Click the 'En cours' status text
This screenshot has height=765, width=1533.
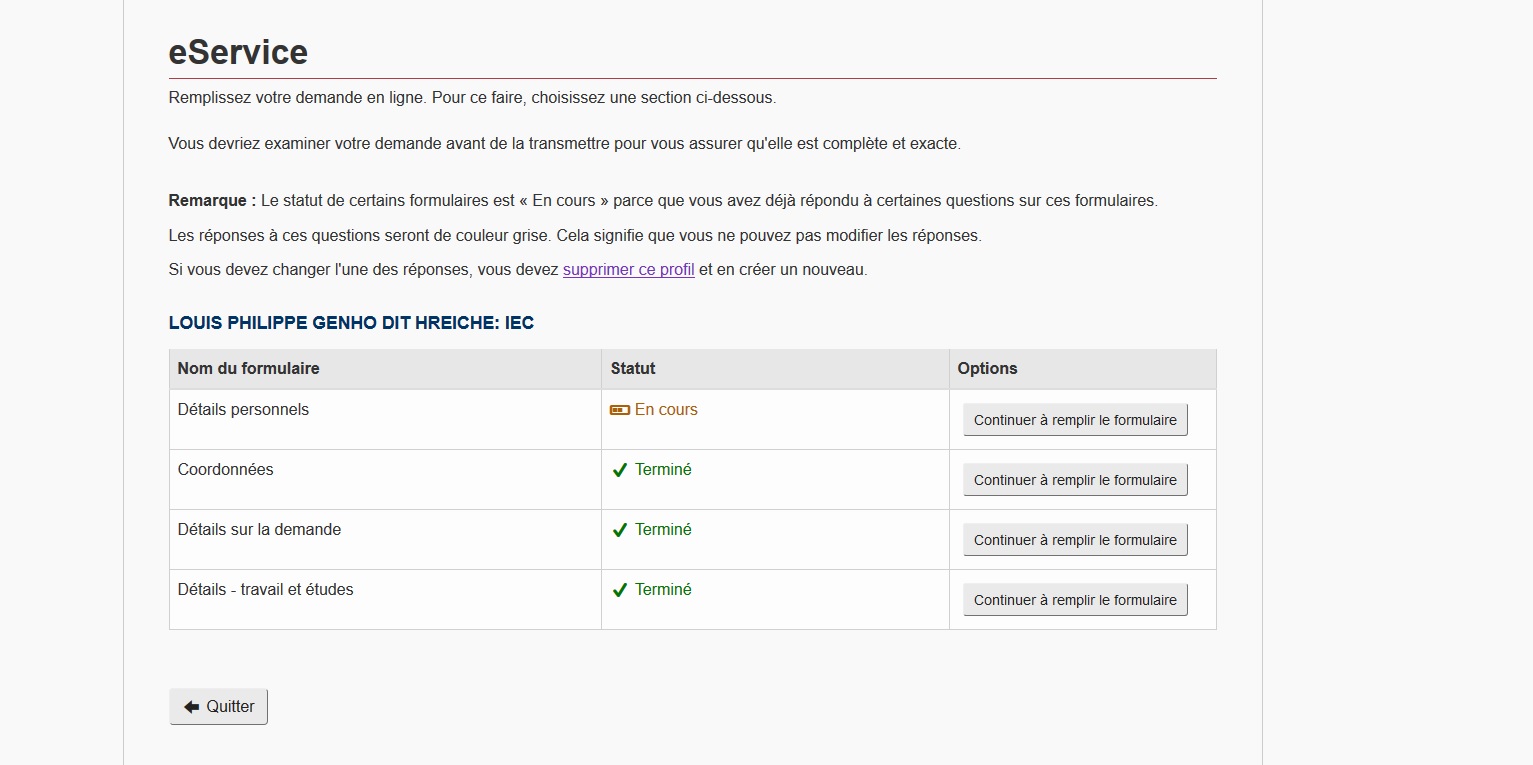coord(666,410)
